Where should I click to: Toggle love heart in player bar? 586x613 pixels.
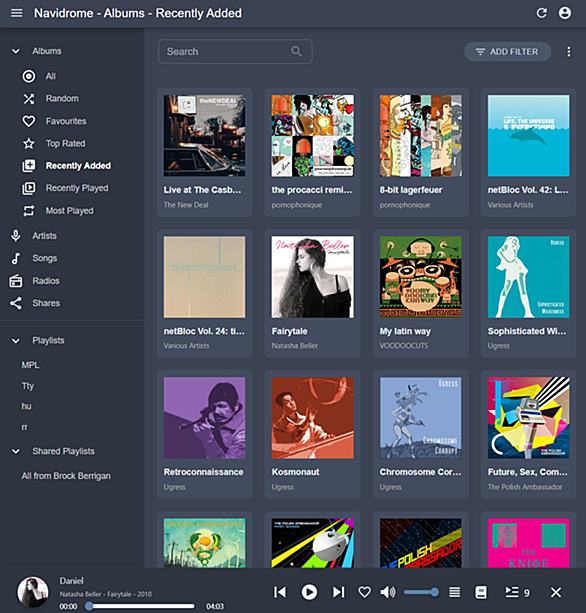coord(365,592)
